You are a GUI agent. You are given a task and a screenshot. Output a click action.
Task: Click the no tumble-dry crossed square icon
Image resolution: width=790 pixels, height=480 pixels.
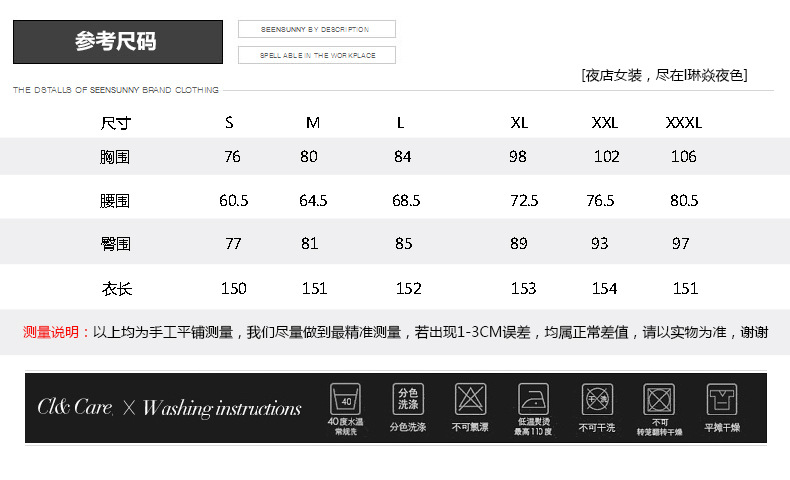(659, 399)
